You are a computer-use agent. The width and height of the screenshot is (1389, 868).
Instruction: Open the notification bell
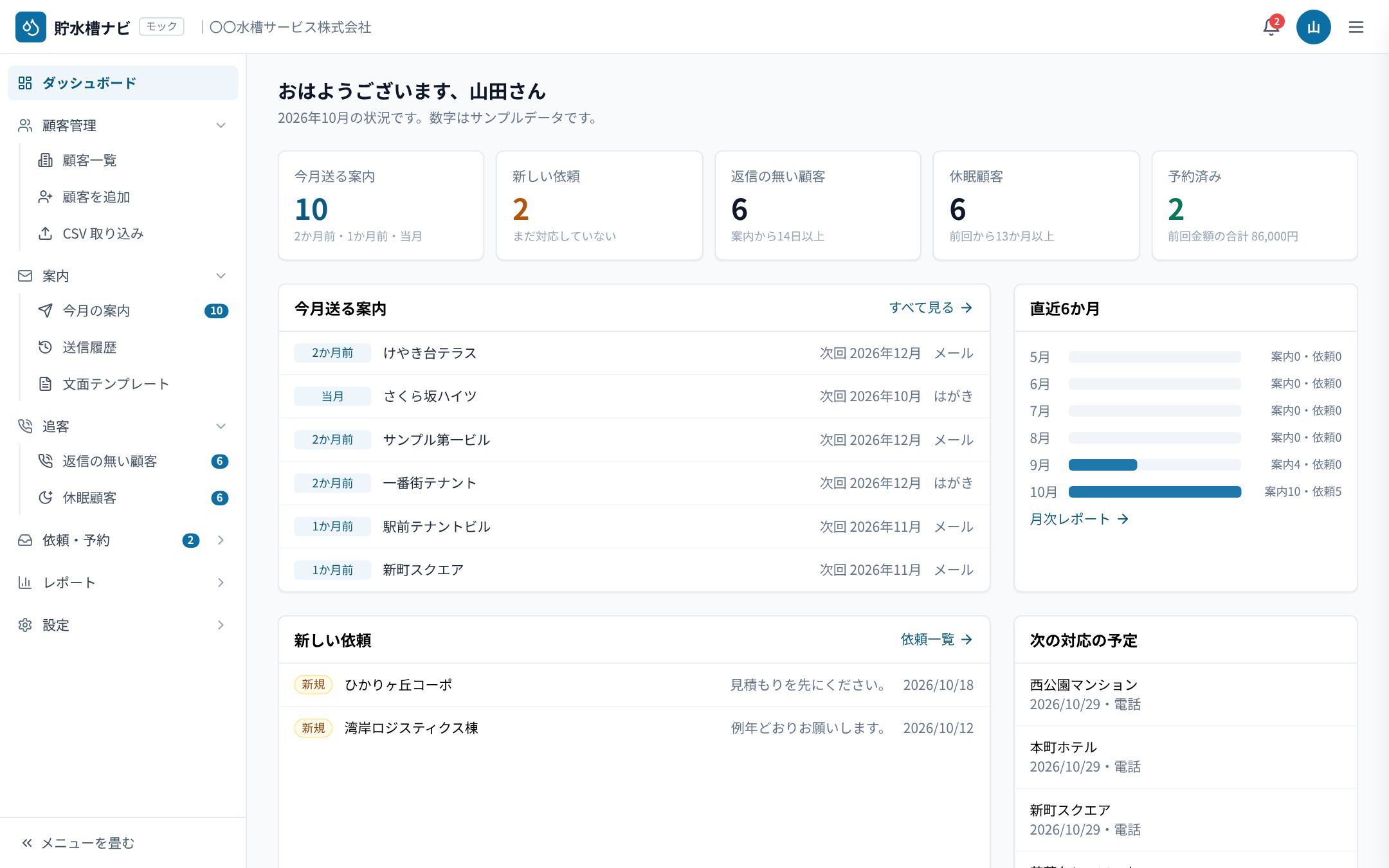click(1271, 27)
